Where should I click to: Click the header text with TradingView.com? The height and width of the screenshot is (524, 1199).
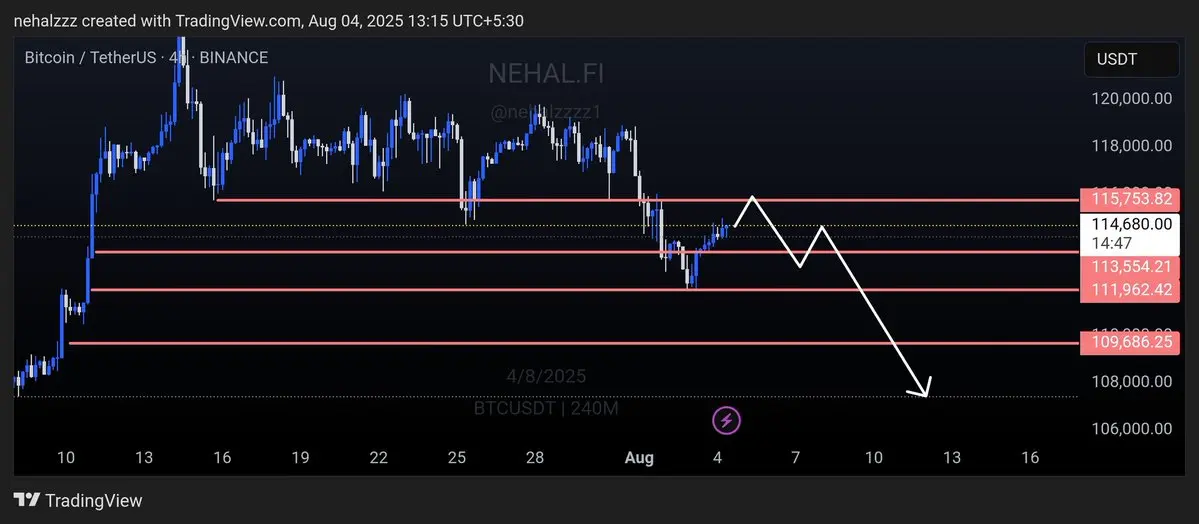tap(268, 21)
